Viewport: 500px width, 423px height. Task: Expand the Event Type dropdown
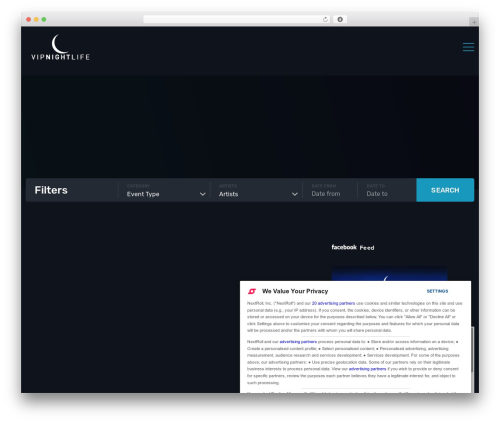(x=166, y=190)
